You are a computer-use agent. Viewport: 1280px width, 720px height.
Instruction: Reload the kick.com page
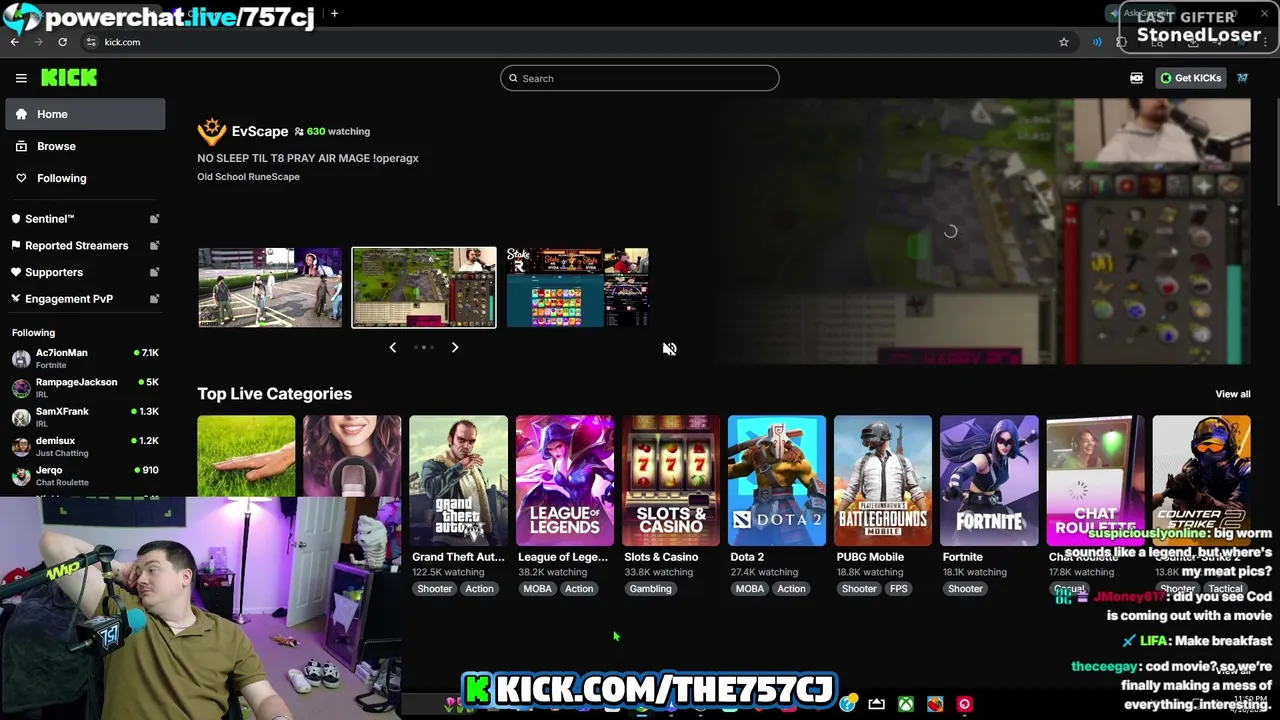[62, 42]
